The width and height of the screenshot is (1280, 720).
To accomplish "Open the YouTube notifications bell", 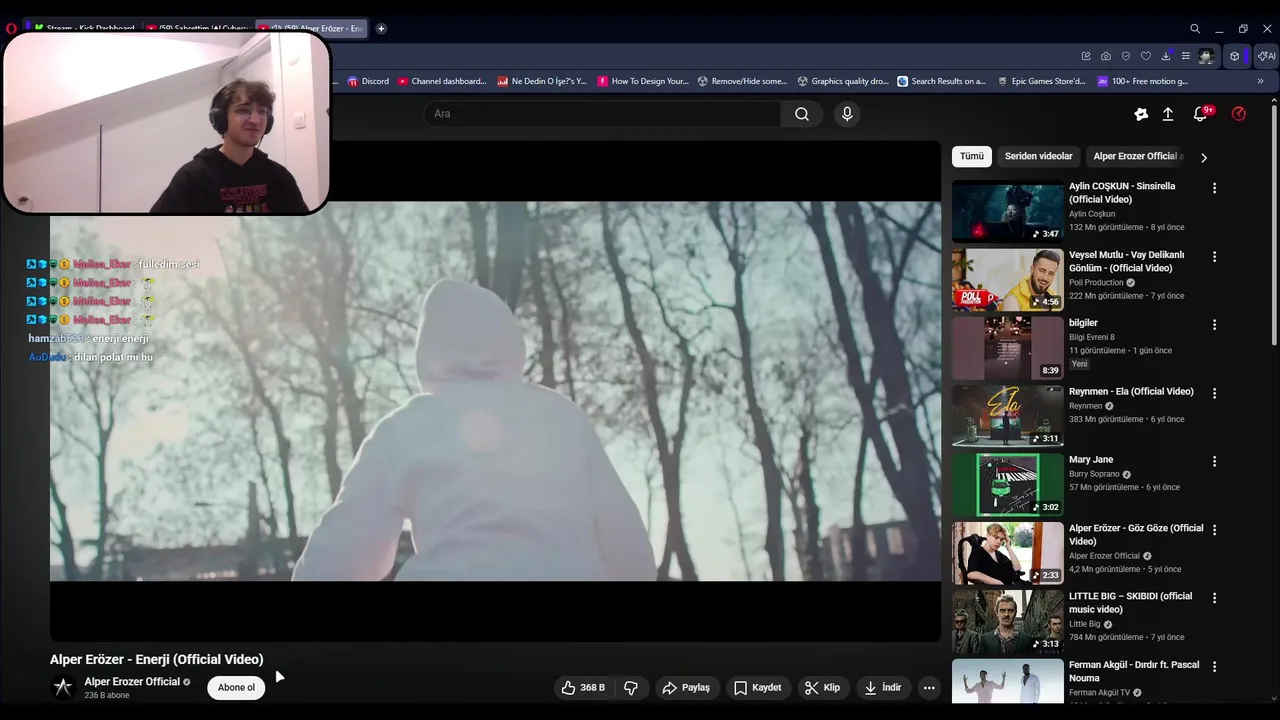I will (1201, 114).
